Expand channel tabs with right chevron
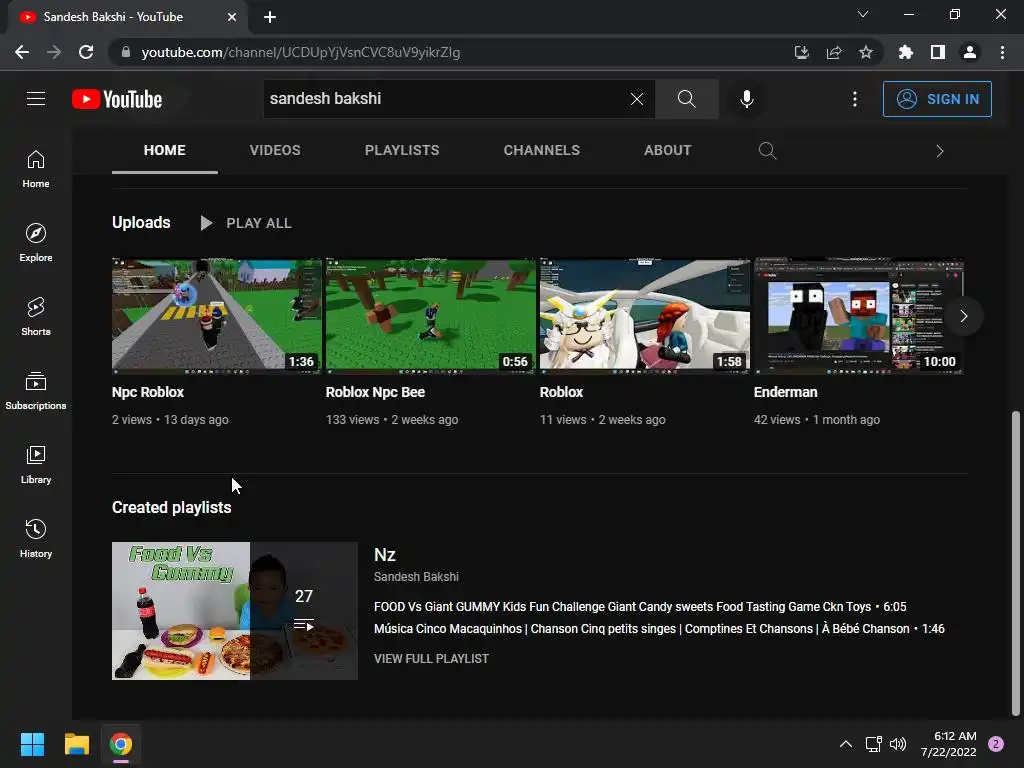This screenshot has height=768, width=1024. (939, 151)
